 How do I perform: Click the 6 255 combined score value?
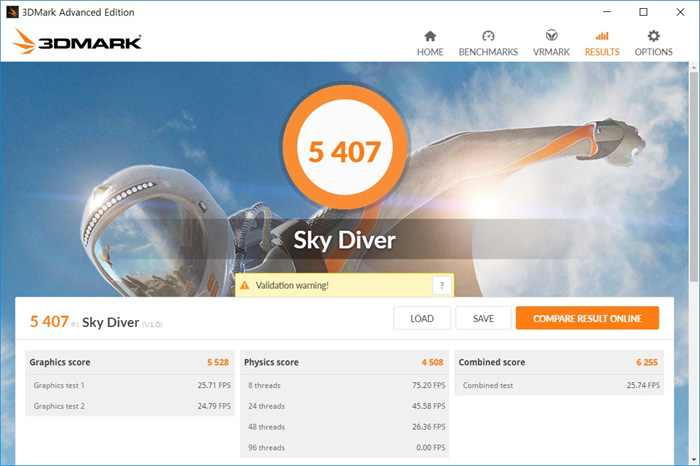[x=647, y=362]
